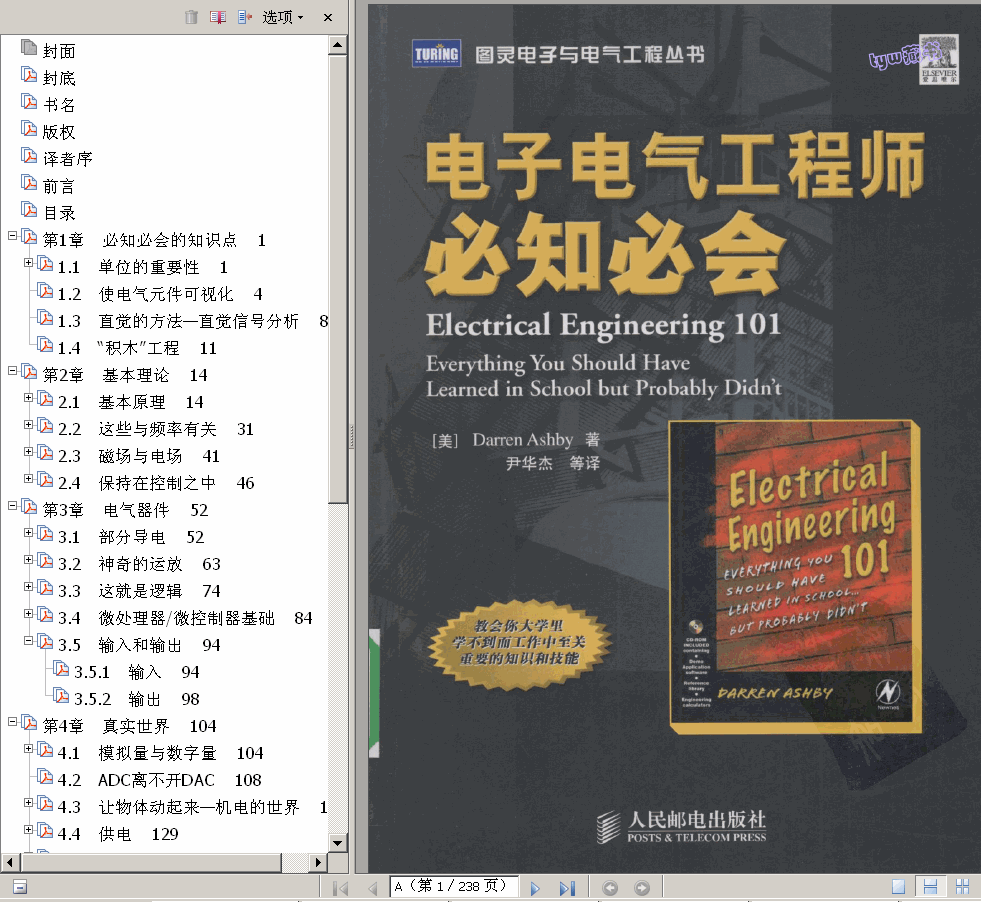Expand the 3.3 这就是逻辑 node
981x902 pixels.
pyautogui.click(x=28, y=587)
